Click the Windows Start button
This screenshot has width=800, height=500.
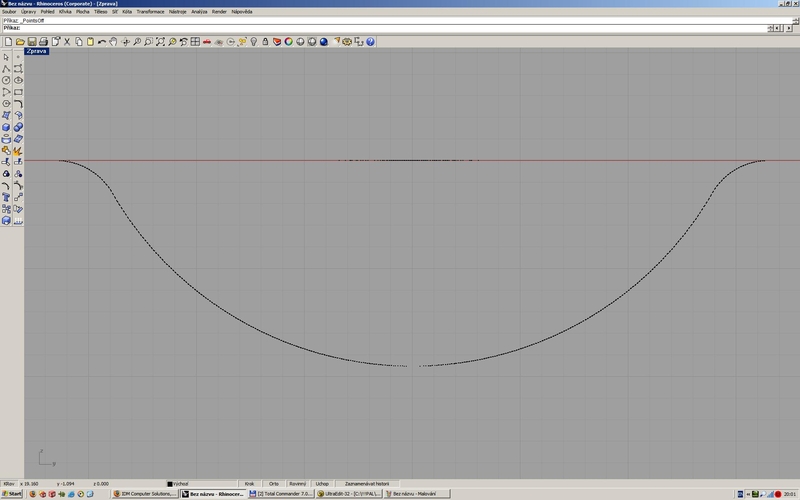click(13, 494)
